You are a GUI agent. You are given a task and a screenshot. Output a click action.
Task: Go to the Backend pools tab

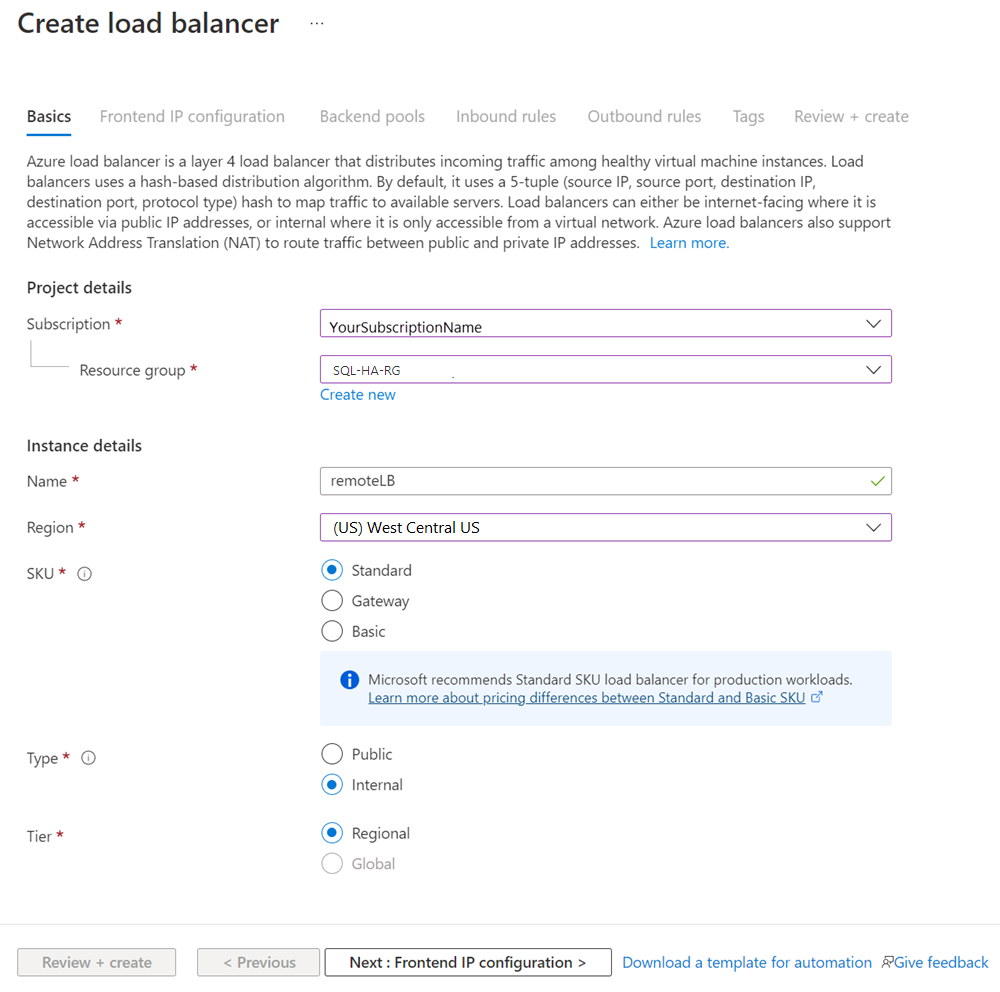[x=372, y=116]
